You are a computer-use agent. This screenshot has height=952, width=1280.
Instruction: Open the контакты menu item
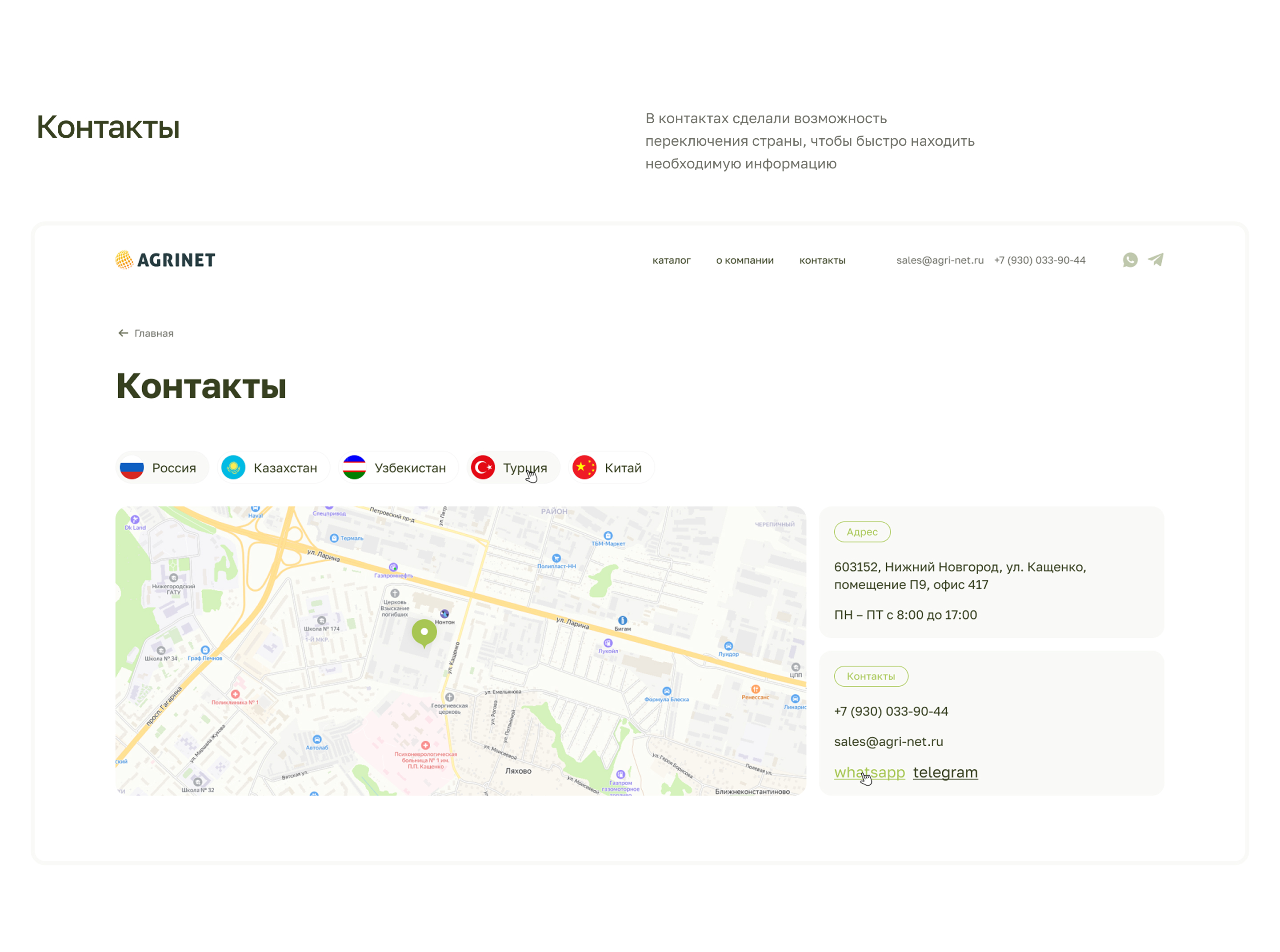click(822, 260)
